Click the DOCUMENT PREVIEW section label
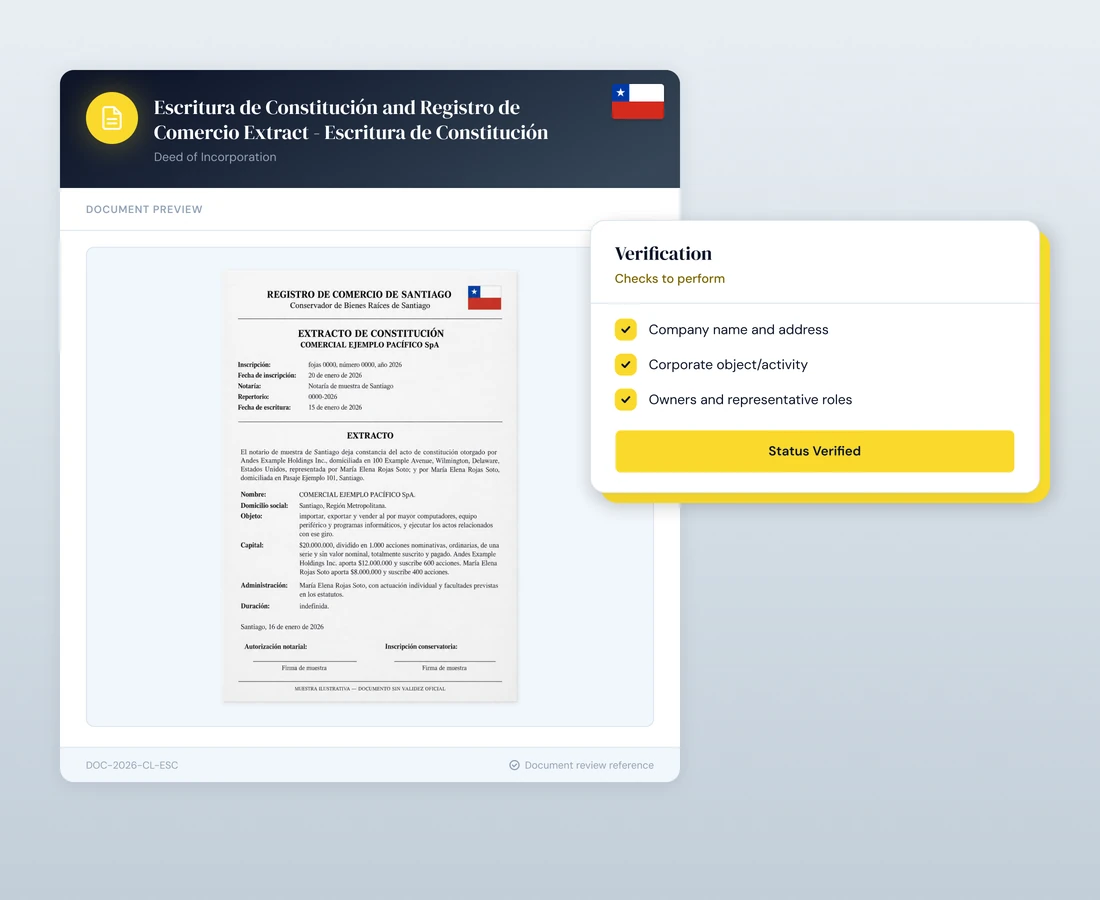Image resolution: width=1100 pixels, height=900 pixels. [144, 209]
